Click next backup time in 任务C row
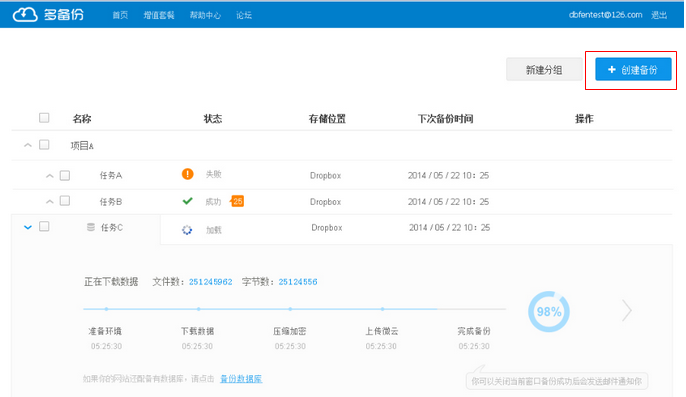 [x=449, y=228]
